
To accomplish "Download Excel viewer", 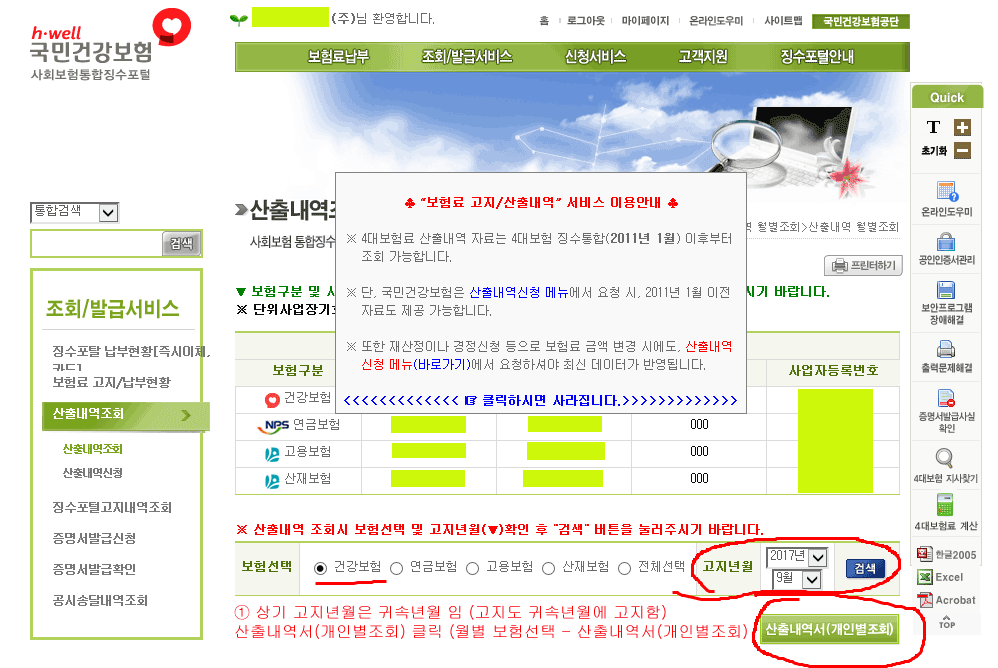I will [x=940, y=577].
